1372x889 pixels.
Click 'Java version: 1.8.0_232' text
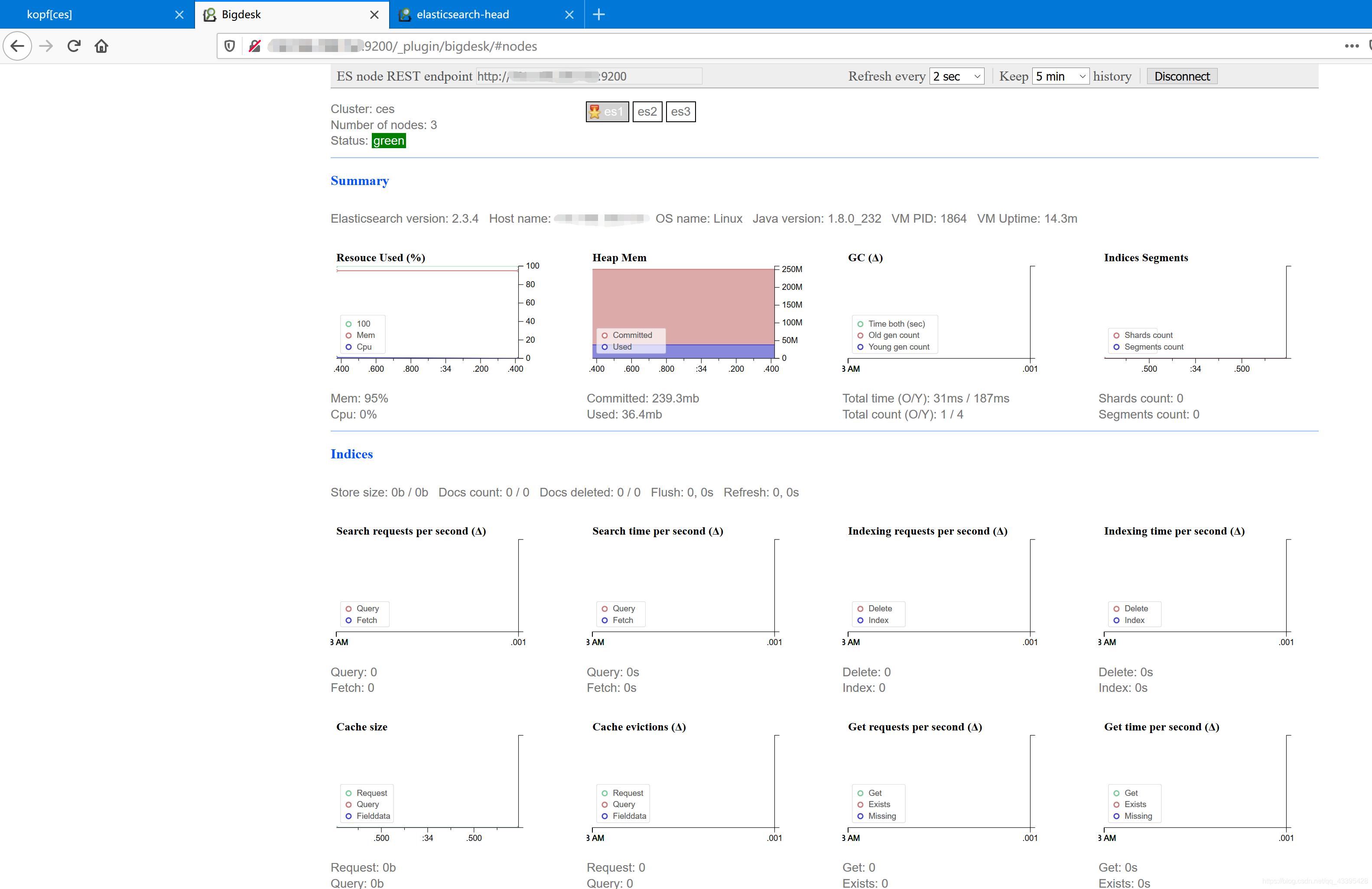click(x=817, y=218)
